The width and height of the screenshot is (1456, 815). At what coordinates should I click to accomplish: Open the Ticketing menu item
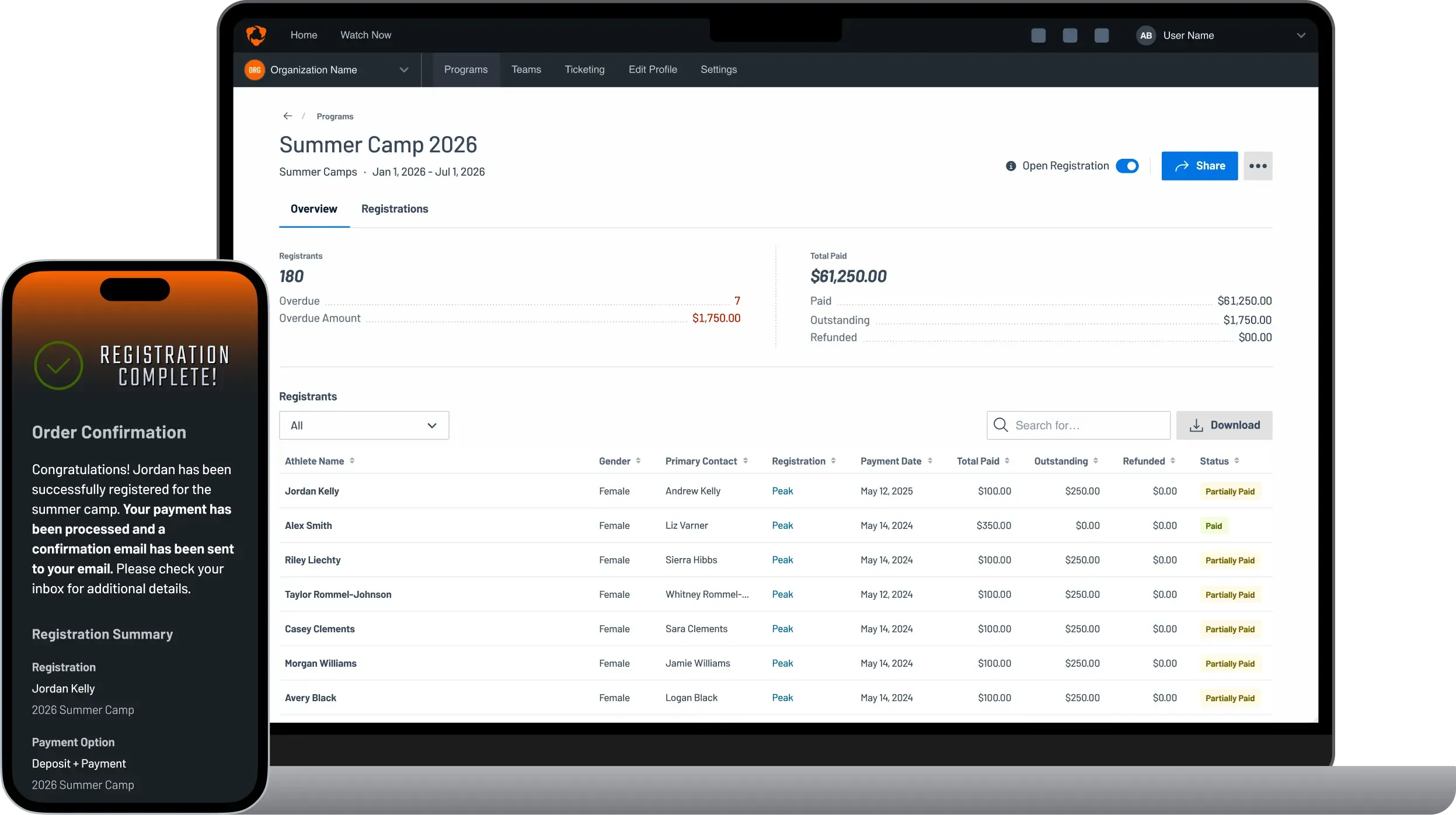(x=584, y=69)
